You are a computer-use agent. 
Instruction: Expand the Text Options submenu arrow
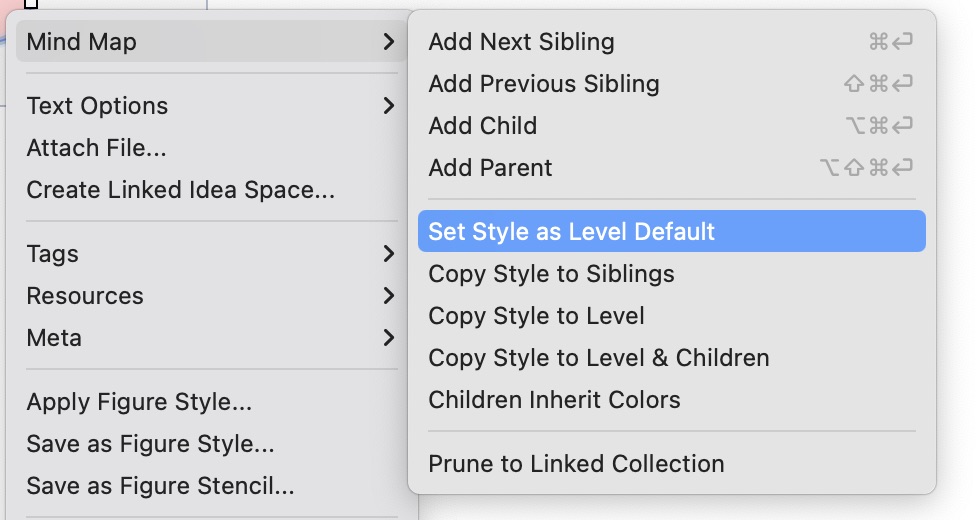tap(389, 106)
